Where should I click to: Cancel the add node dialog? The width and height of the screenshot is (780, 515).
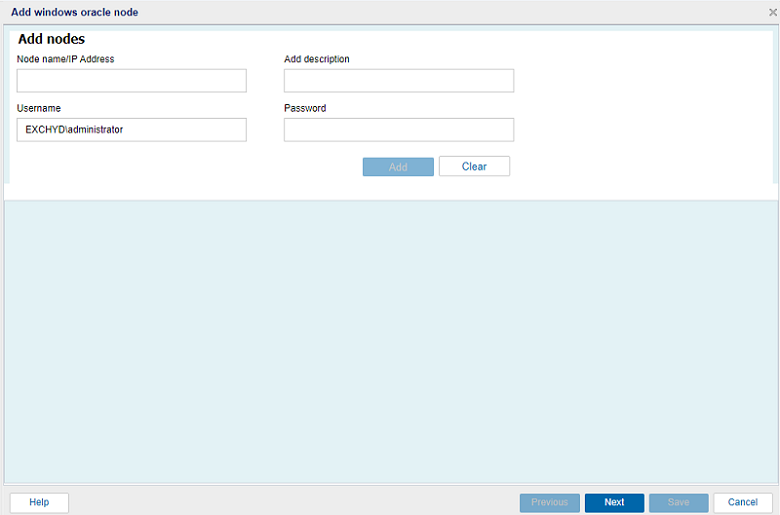(743, 502)
